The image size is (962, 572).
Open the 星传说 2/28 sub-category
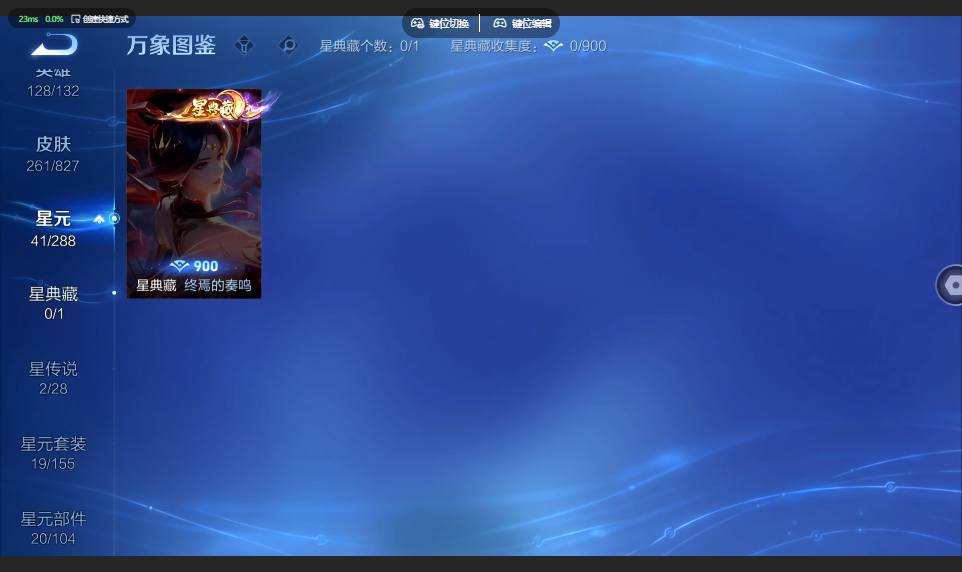point(53,378)
